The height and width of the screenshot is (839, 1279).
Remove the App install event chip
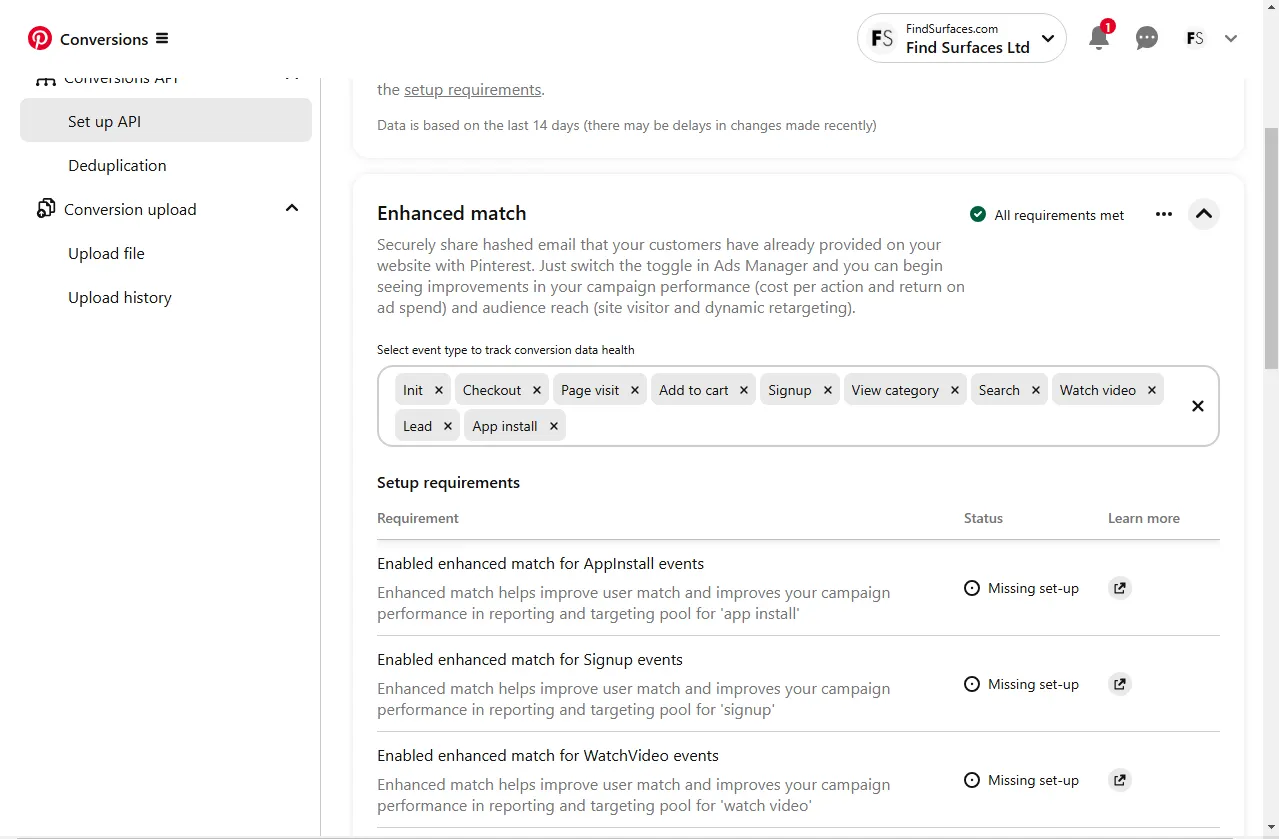554,426
